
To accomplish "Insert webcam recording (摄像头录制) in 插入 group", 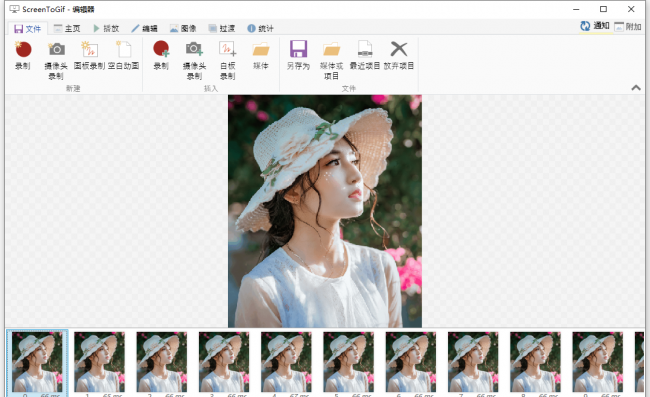I will 194,61.
